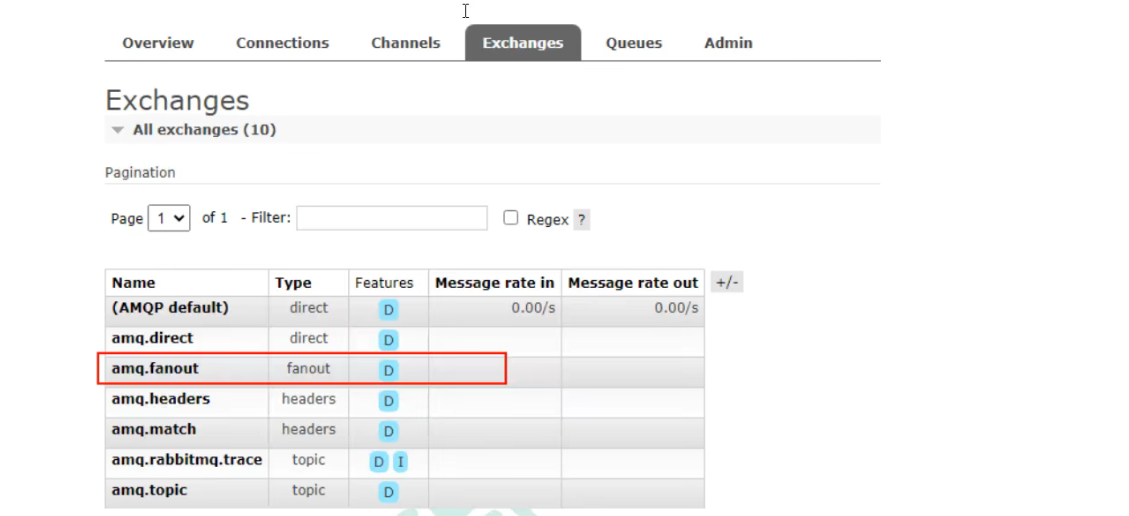Click headers type of amq.match row
Viewport: 1129px width, 516px height.
pos(308,429)
